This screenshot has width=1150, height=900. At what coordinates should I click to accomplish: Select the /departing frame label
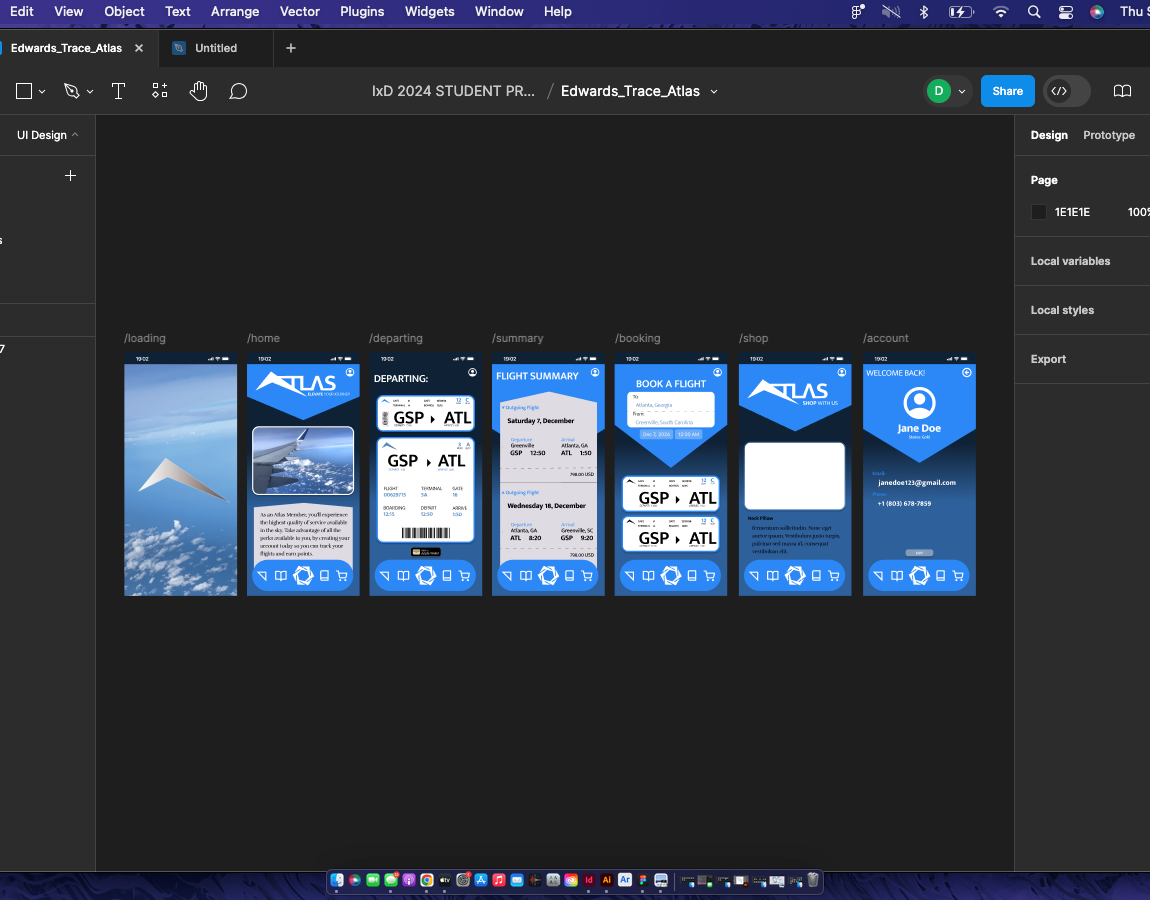coord(396,338)
